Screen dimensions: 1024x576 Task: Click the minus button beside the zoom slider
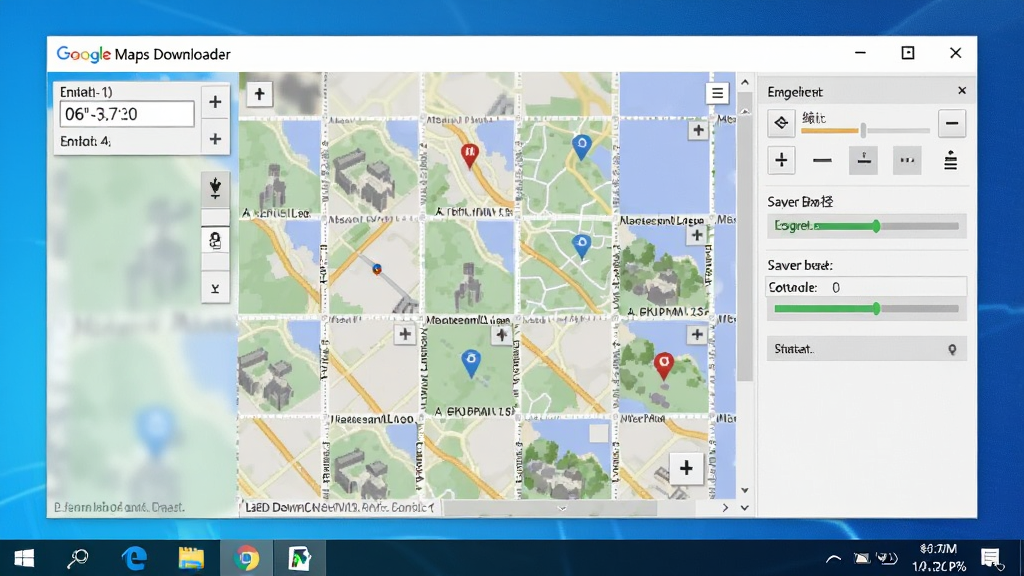pos(952,123)
